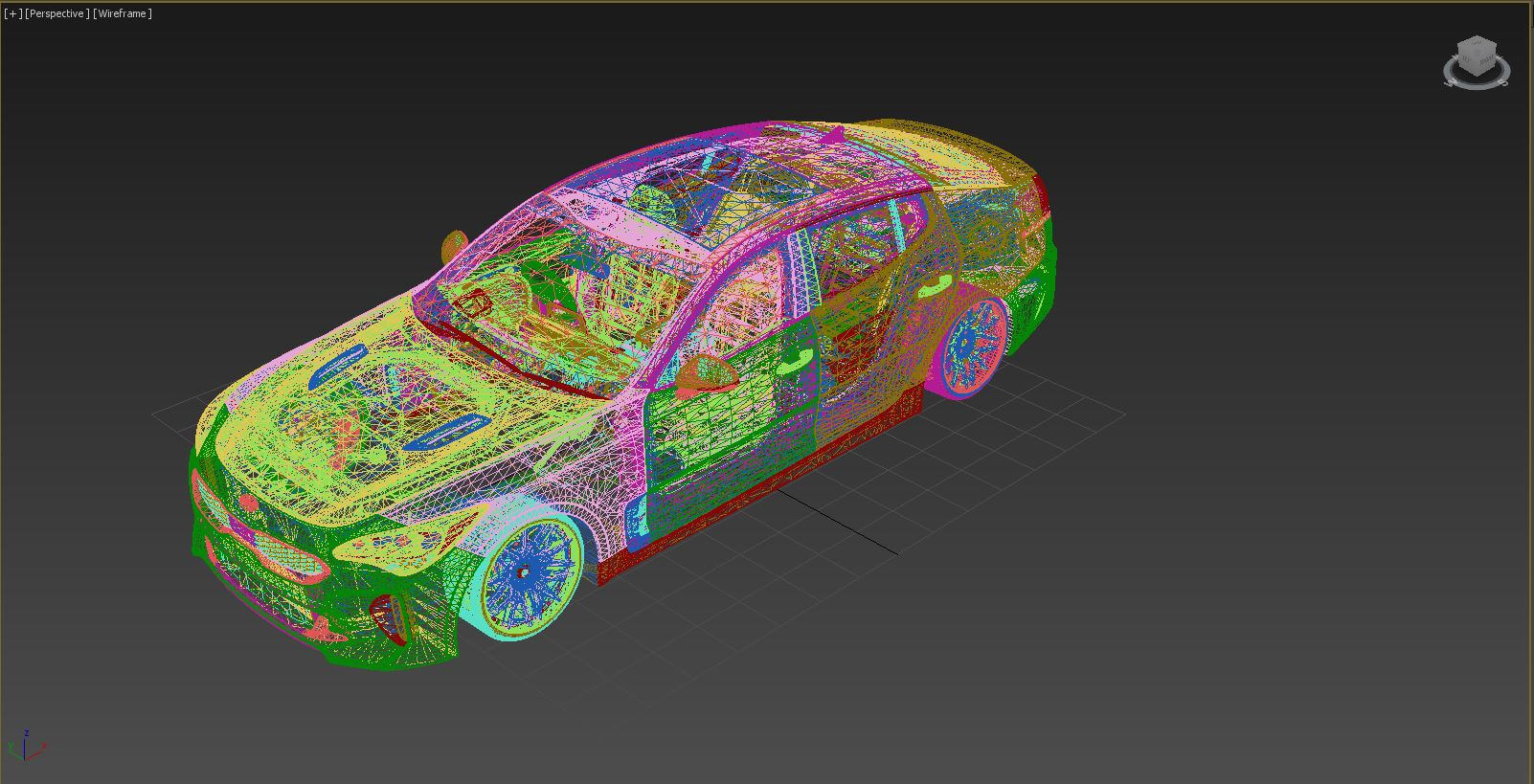This screenshot has width=1534, height=784.
Task: Select the car's front left wheel
Action: coord(527,574)
